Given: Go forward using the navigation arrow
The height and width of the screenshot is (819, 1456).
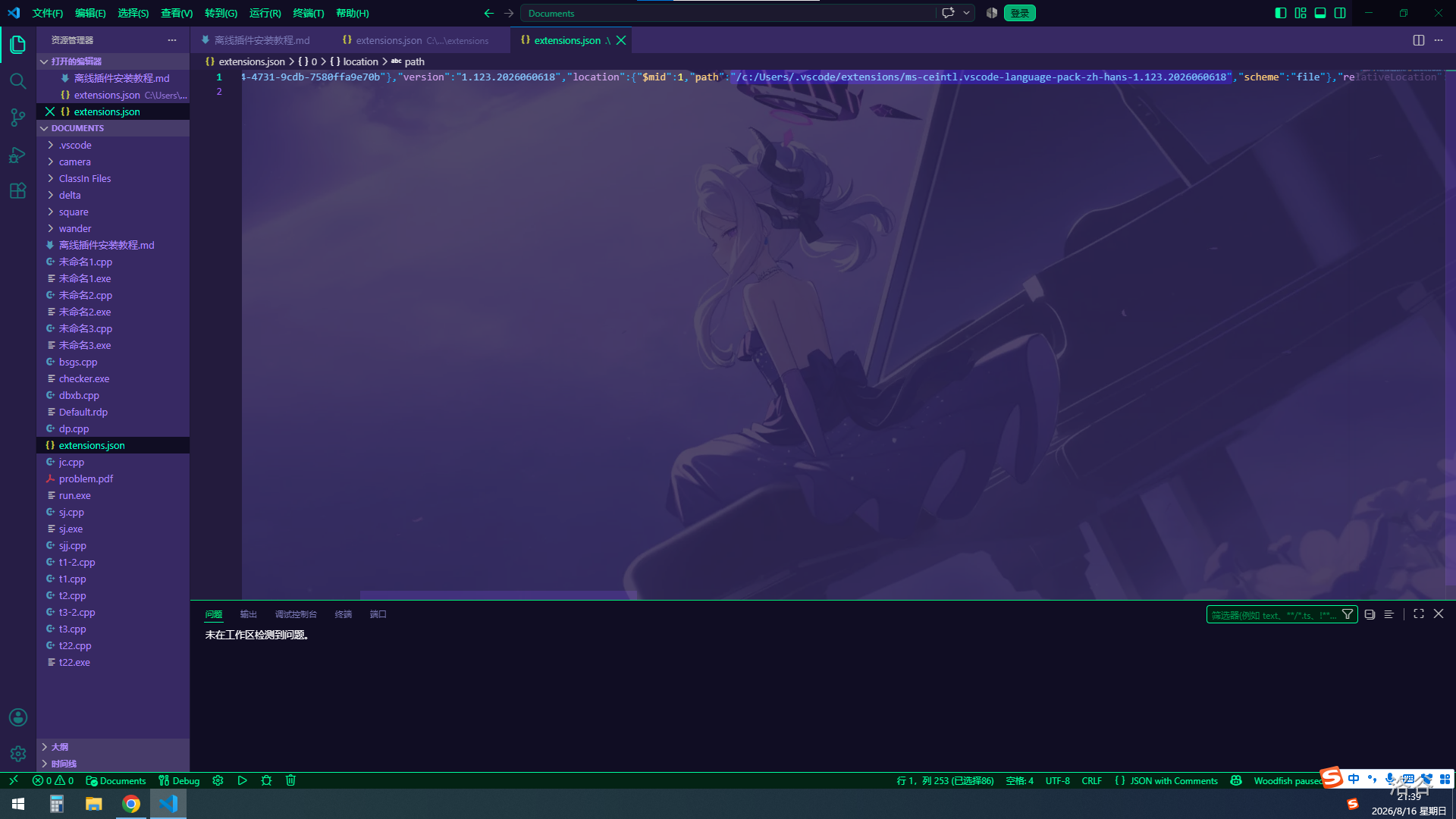Looking at the screenshot, I should pos(509,13).
